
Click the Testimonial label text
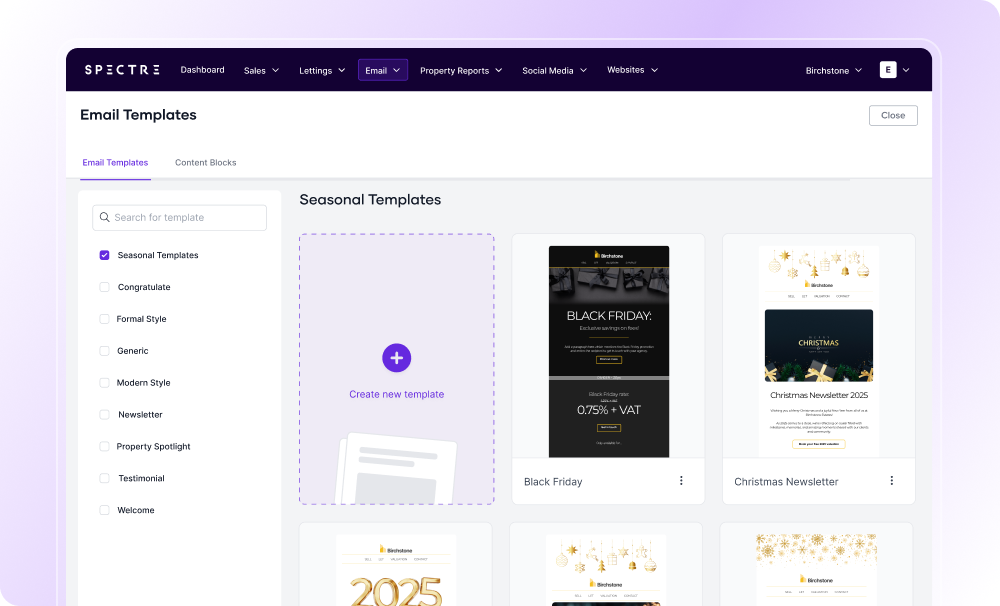142,478
